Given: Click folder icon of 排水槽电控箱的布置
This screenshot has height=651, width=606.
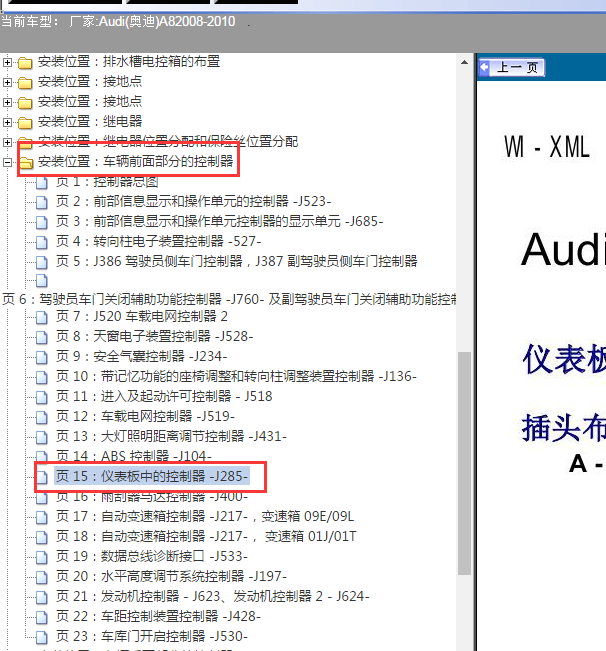Looking at the screenshot, I should click(x=25, y=63).
